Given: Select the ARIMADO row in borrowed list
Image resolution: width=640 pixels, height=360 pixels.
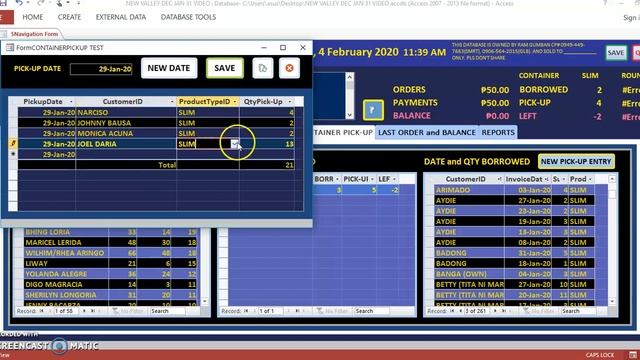Looking at the screenshot, I should (514, 190).
